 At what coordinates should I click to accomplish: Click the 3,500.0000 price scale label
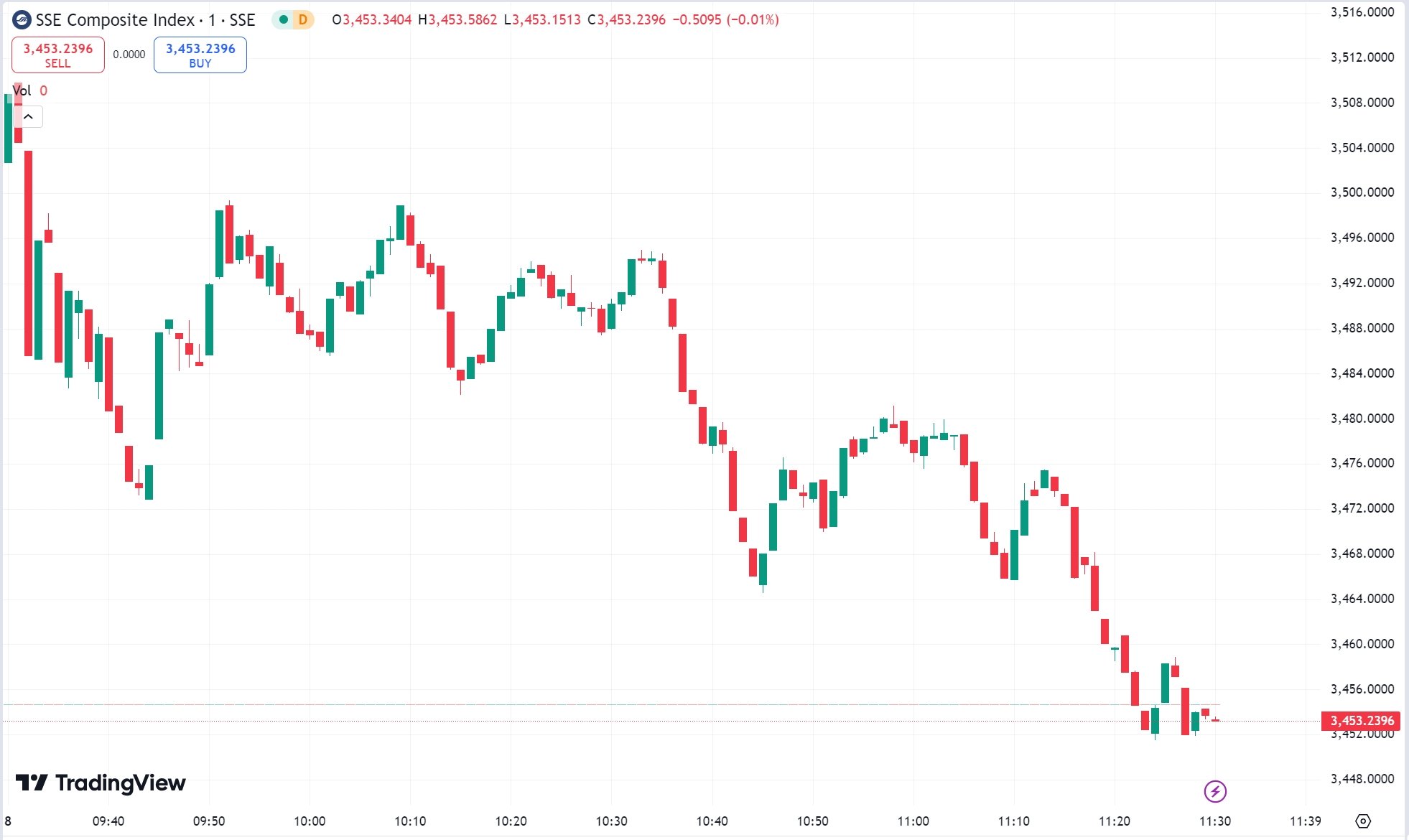[x=1362, y=192]
